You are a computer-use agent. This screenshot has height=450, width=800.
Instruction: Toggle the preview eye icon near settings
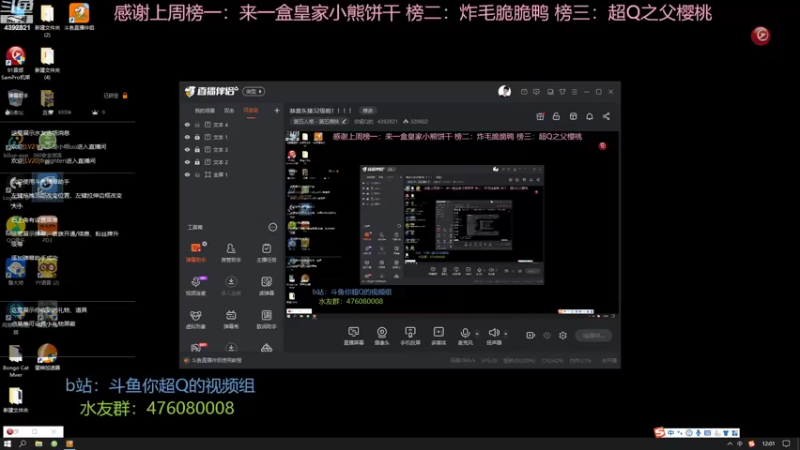547,335
